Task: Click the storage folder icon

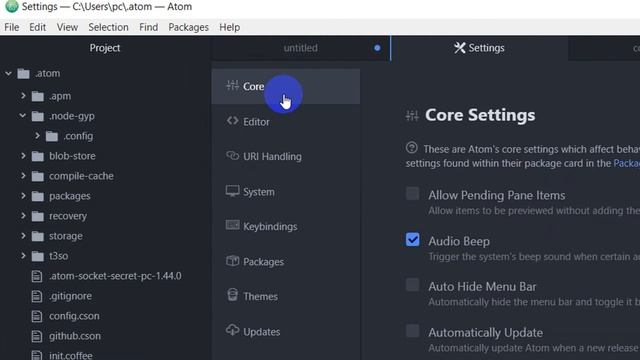Action: pyautogui.click(x=38, y=236)
